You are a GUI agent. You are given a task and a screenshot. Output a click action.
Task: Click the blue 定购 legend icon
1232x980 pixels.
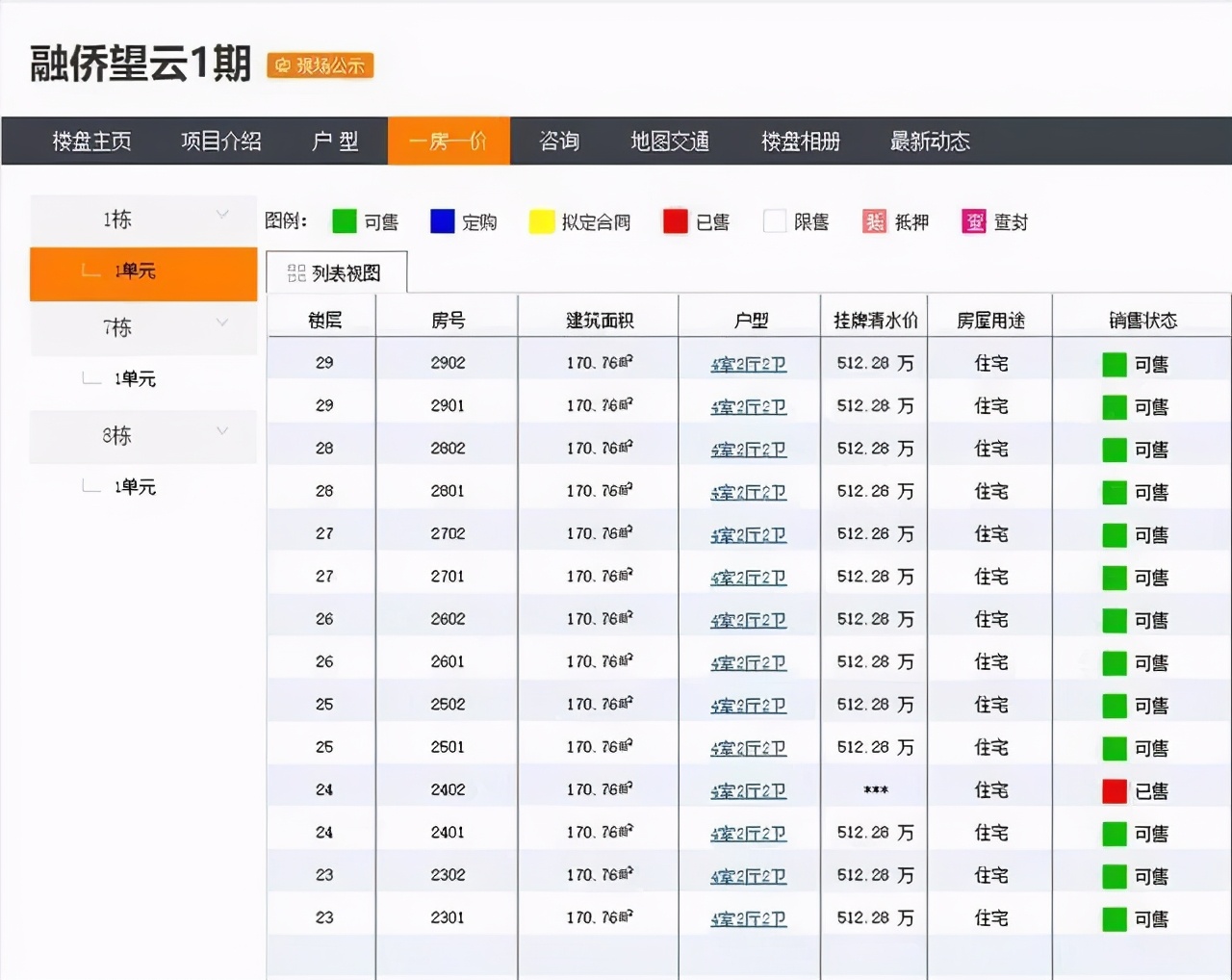tap(441, 220)
